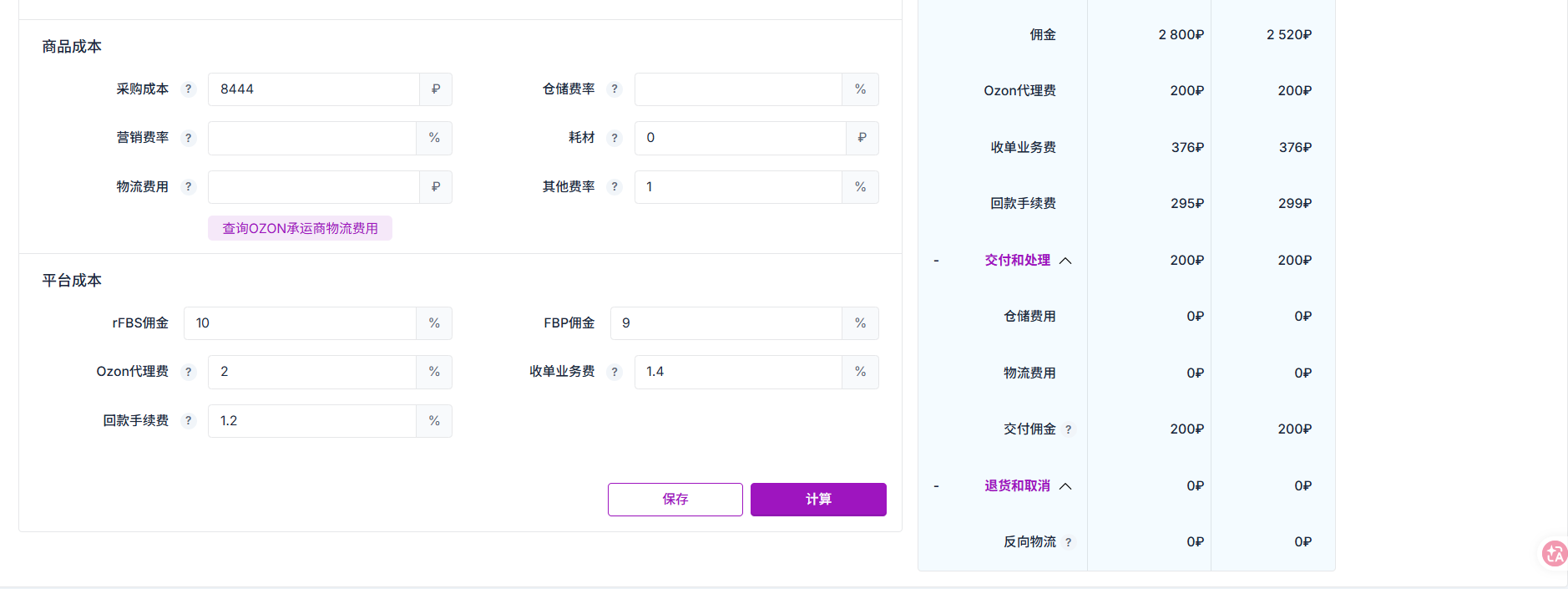The height and width of the screenshot is (589, 1568).
Task: Click help icon beside Ozon代理费 field
Action: click(189, 372)
